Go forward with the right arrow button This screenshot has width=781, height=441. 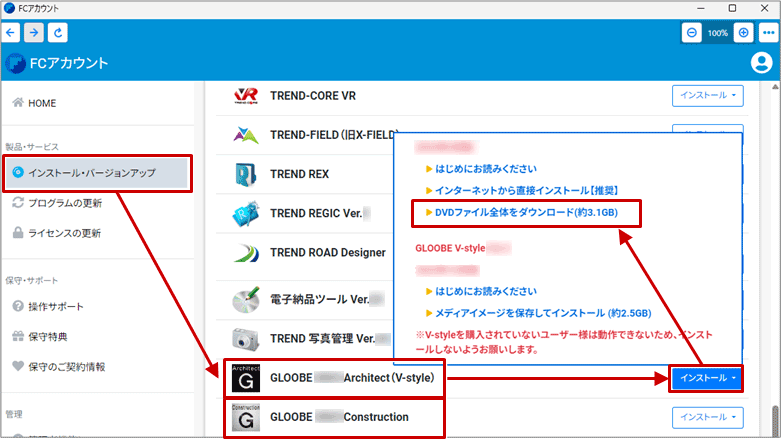34,33
